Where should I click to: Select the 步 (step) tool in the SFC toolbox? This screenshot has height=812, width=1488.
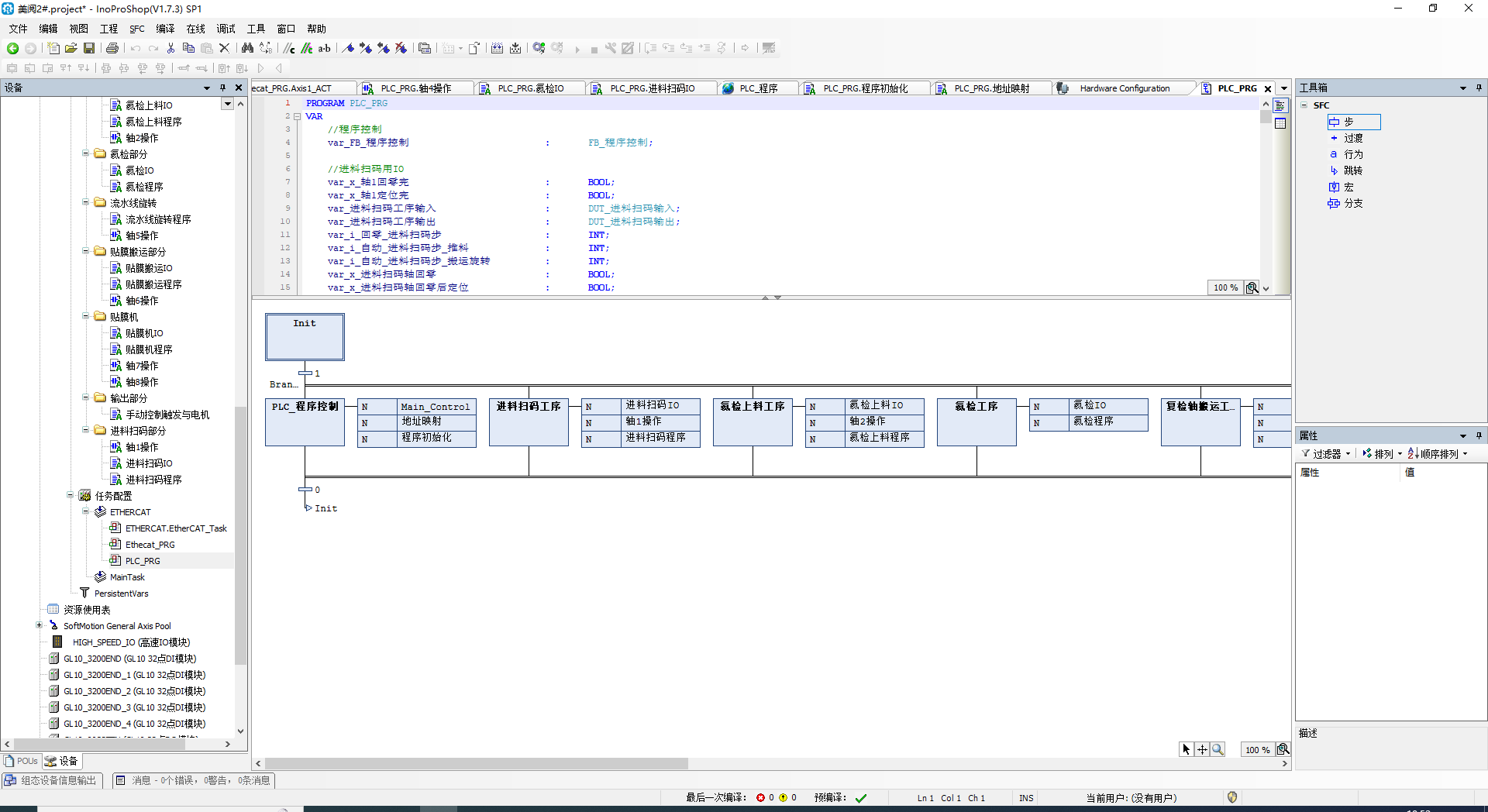(1353, 122)
